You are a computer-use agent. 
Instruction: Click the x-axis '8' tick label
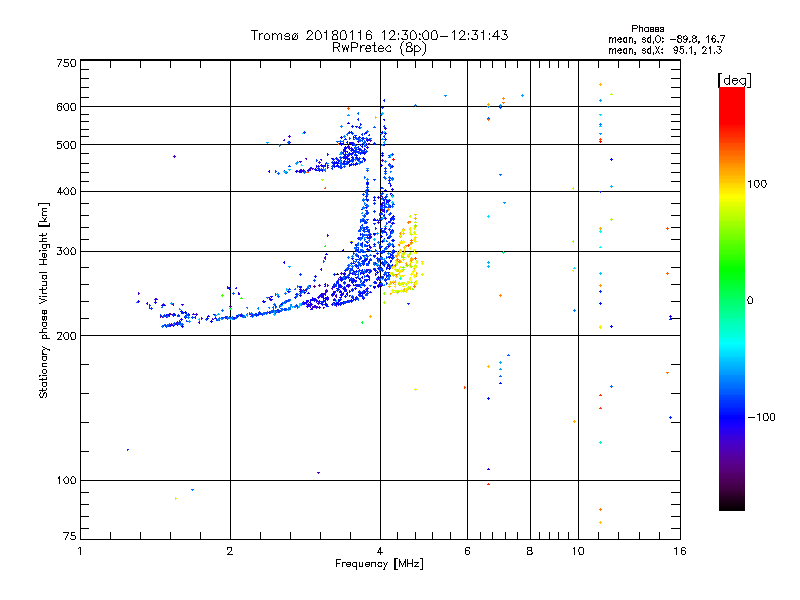point(530,551)
